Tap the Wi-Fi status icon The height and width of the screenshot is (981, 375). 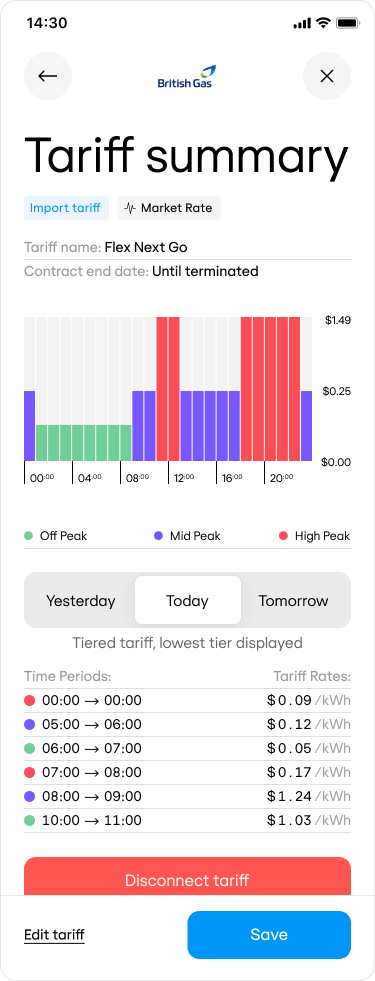click(x=323, y=23)
